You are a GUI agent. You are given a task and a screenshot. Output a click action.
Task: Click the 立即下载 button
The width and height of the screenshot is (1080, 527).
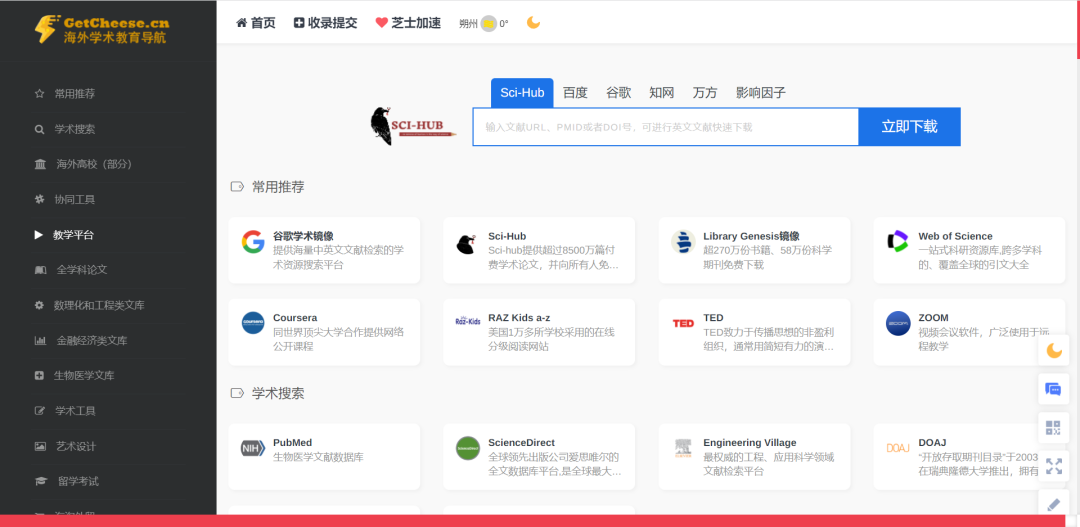coord(909,127)
